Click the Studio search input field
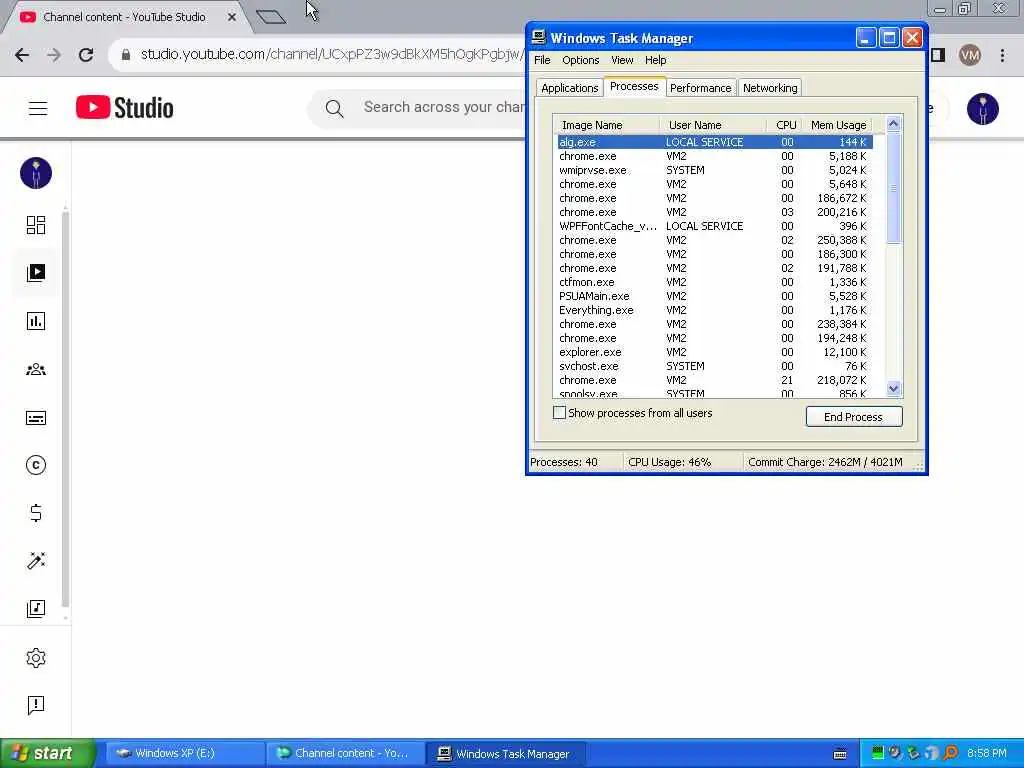The height and width of the screenshot is (768, 1024). (x=443, y=108)
